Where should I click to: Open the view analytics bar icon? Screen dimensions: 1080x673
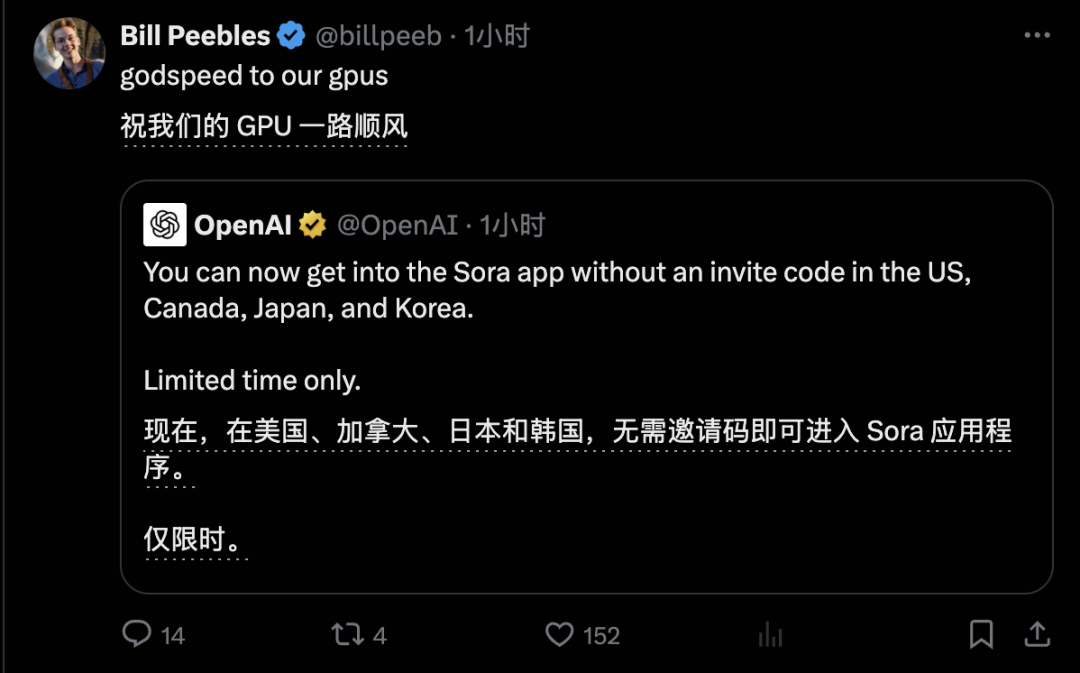pos(768,634)
